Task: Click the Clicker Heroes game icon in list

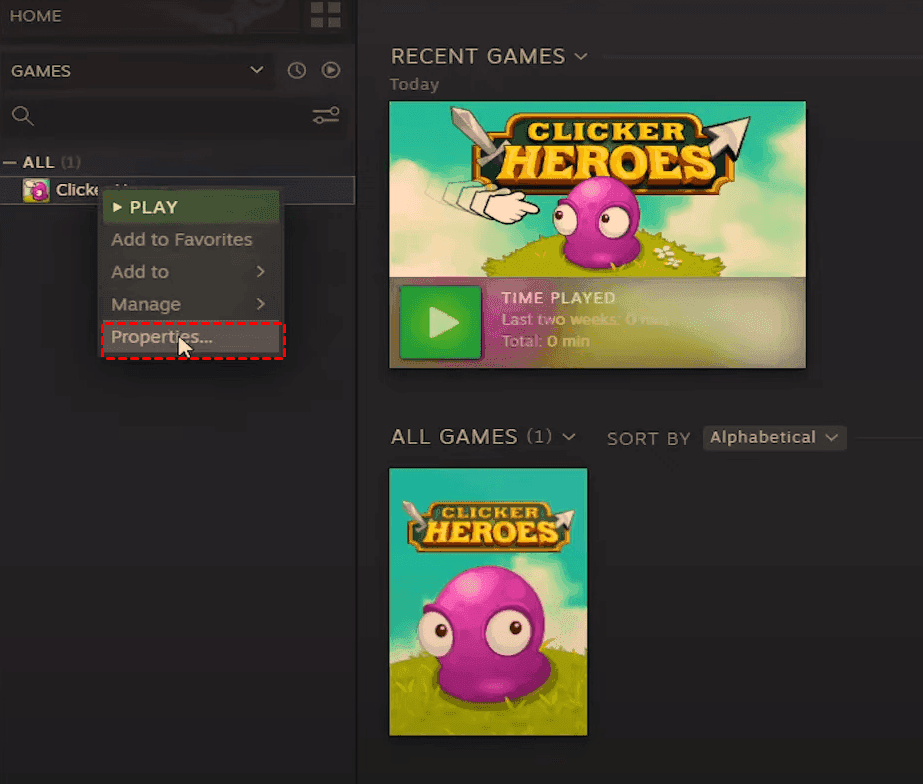Action: coord(36,190)
